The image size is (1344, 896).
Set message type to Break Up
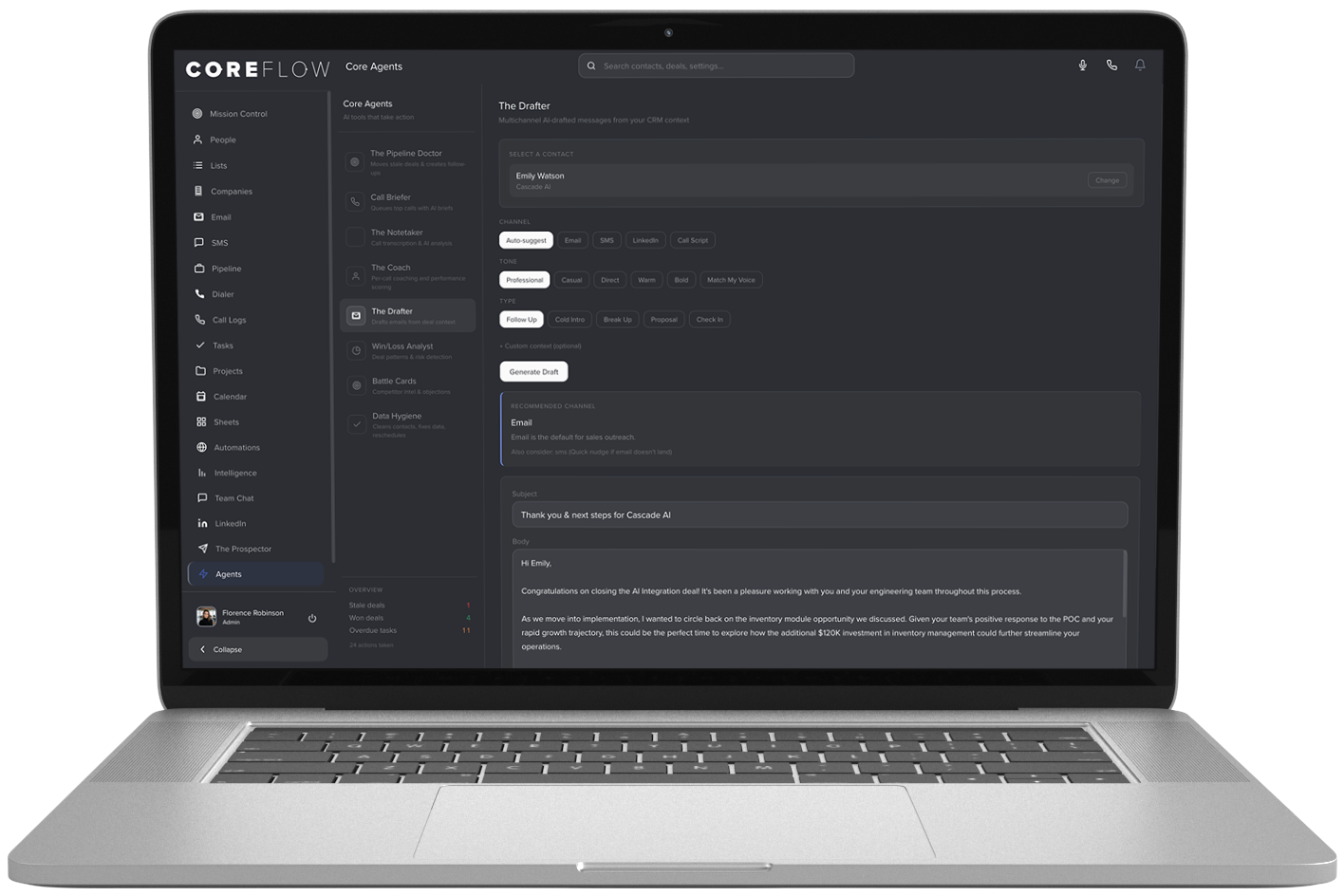[618, 320]
